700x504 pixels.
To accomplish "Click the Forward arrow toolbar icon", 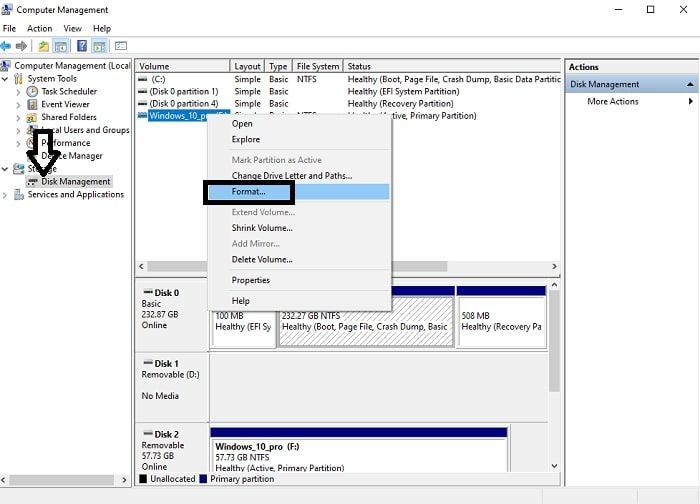I will [x=21, y=46].
